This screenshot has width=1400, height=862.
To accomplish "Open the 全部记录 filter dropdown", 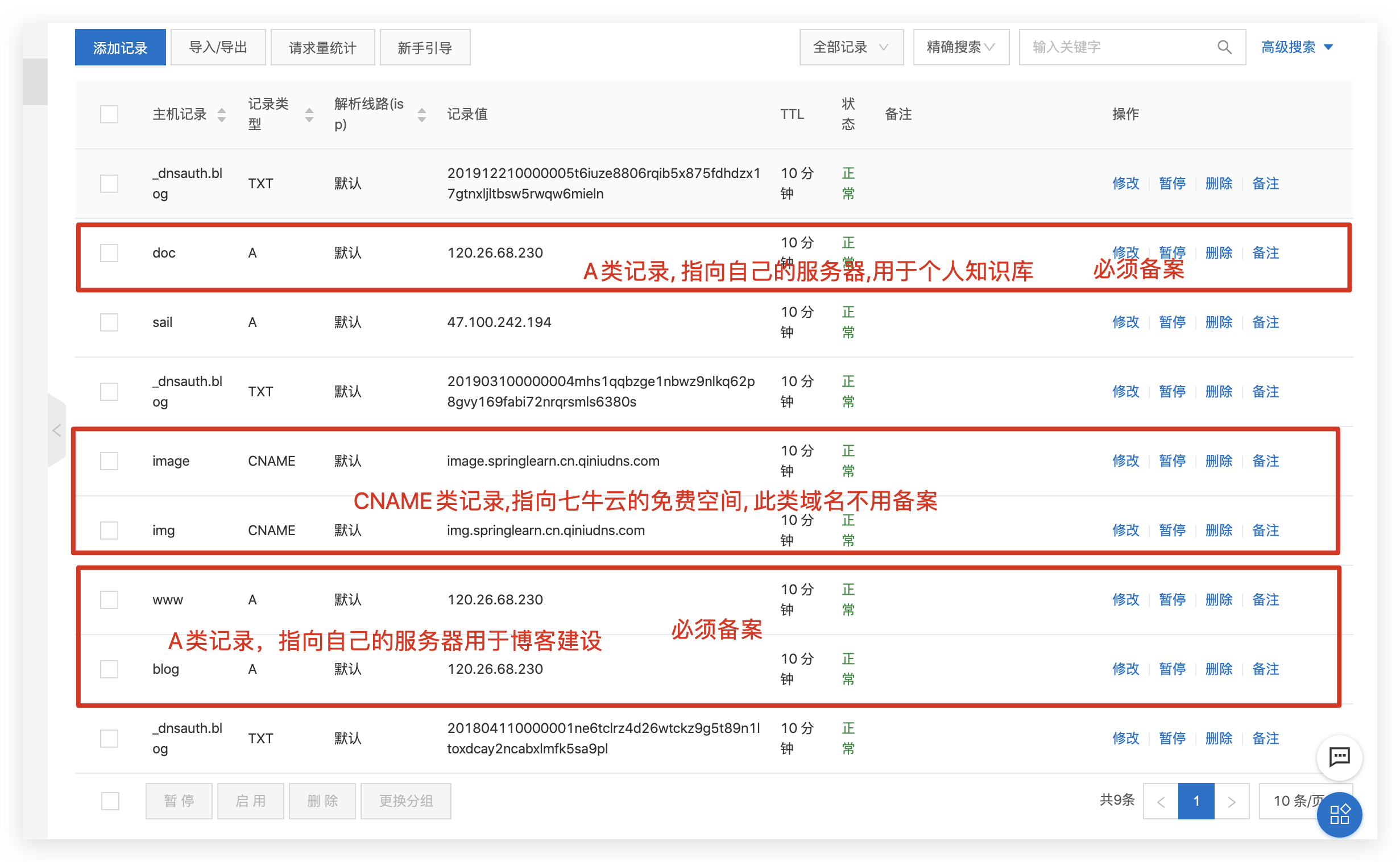I will 851,47.
